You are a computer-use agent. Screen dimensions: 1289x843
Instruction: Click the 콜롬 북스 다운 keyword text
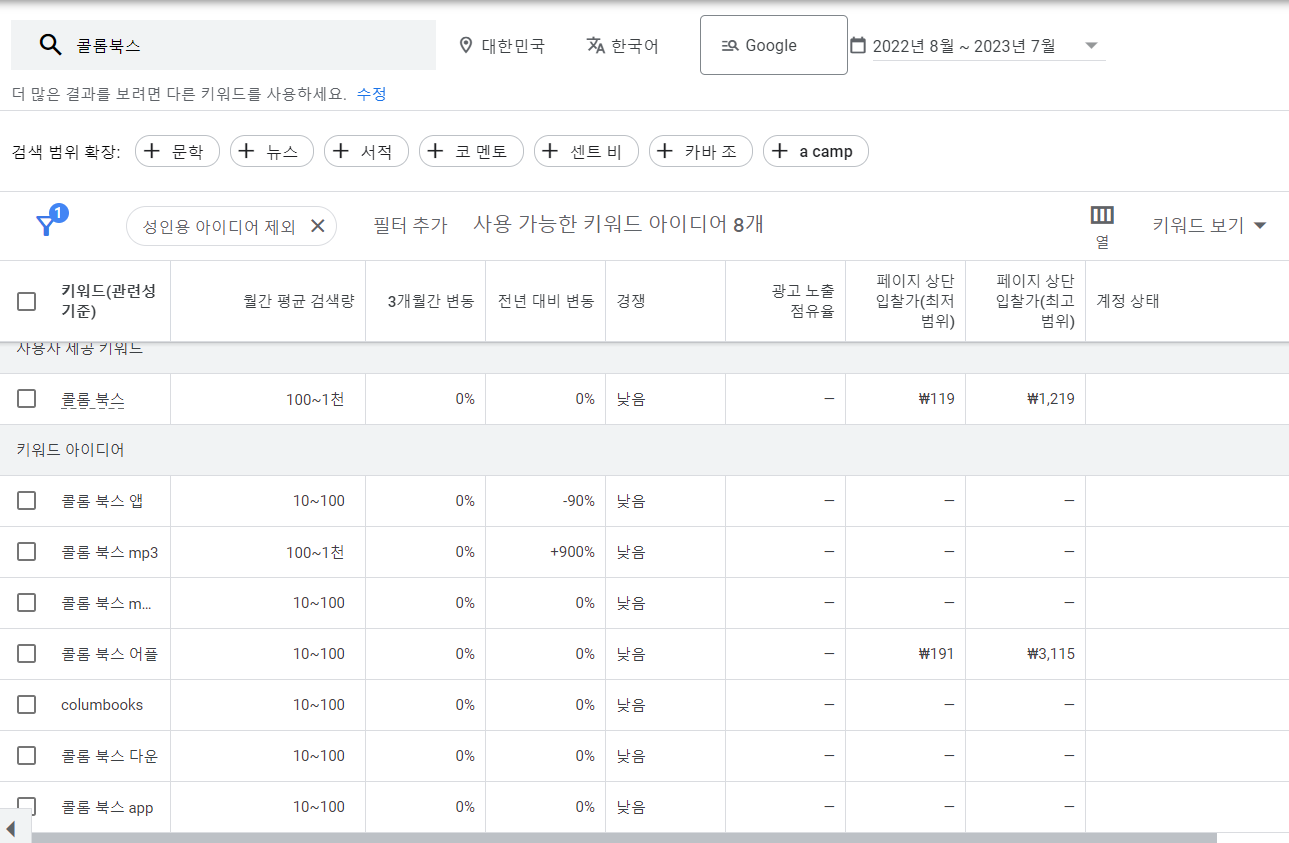(x=110, y=756)
